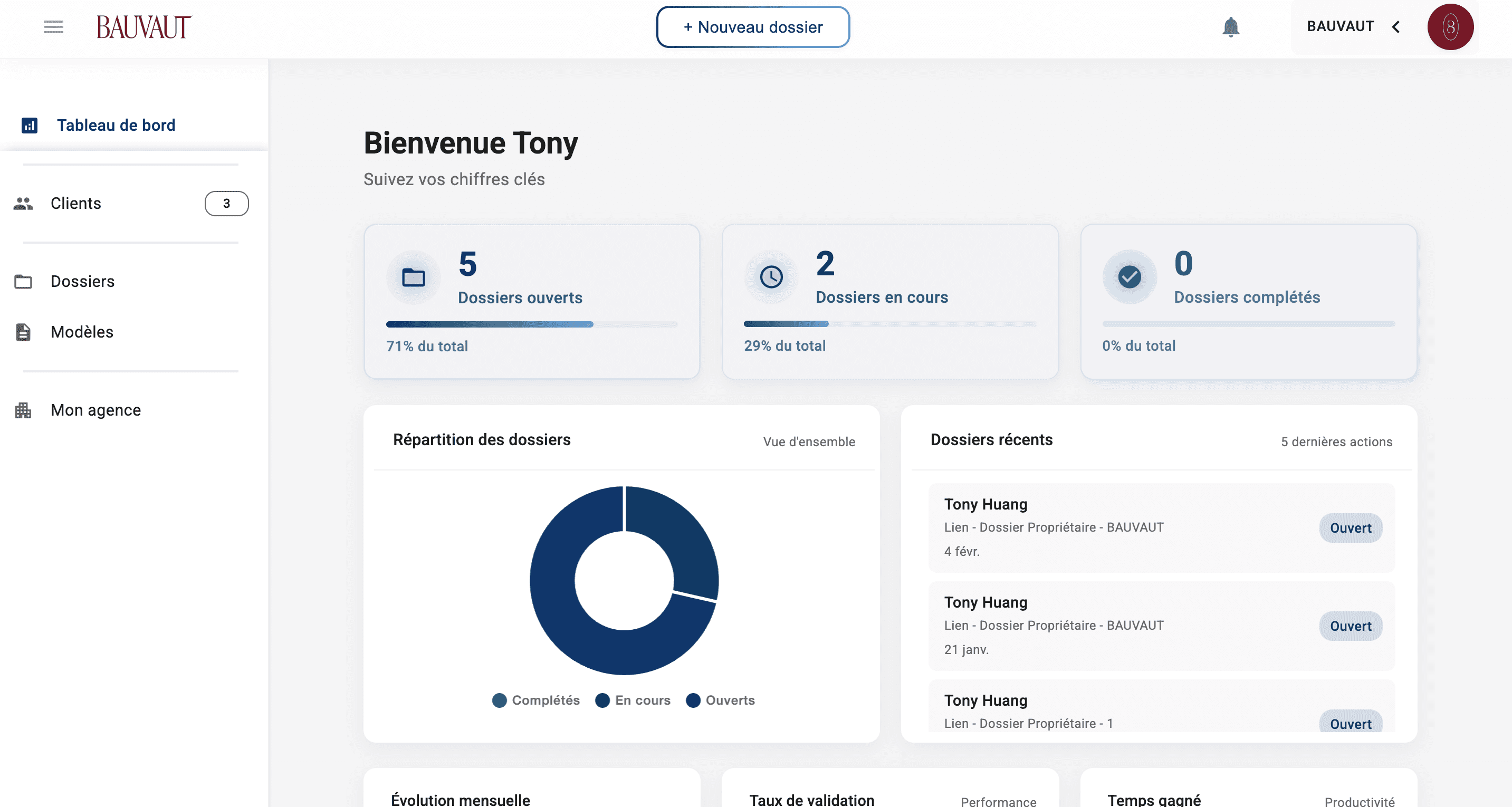1512x807 pixels.
Task: Open the Clients badge showing 3
Action: [226, 204]
